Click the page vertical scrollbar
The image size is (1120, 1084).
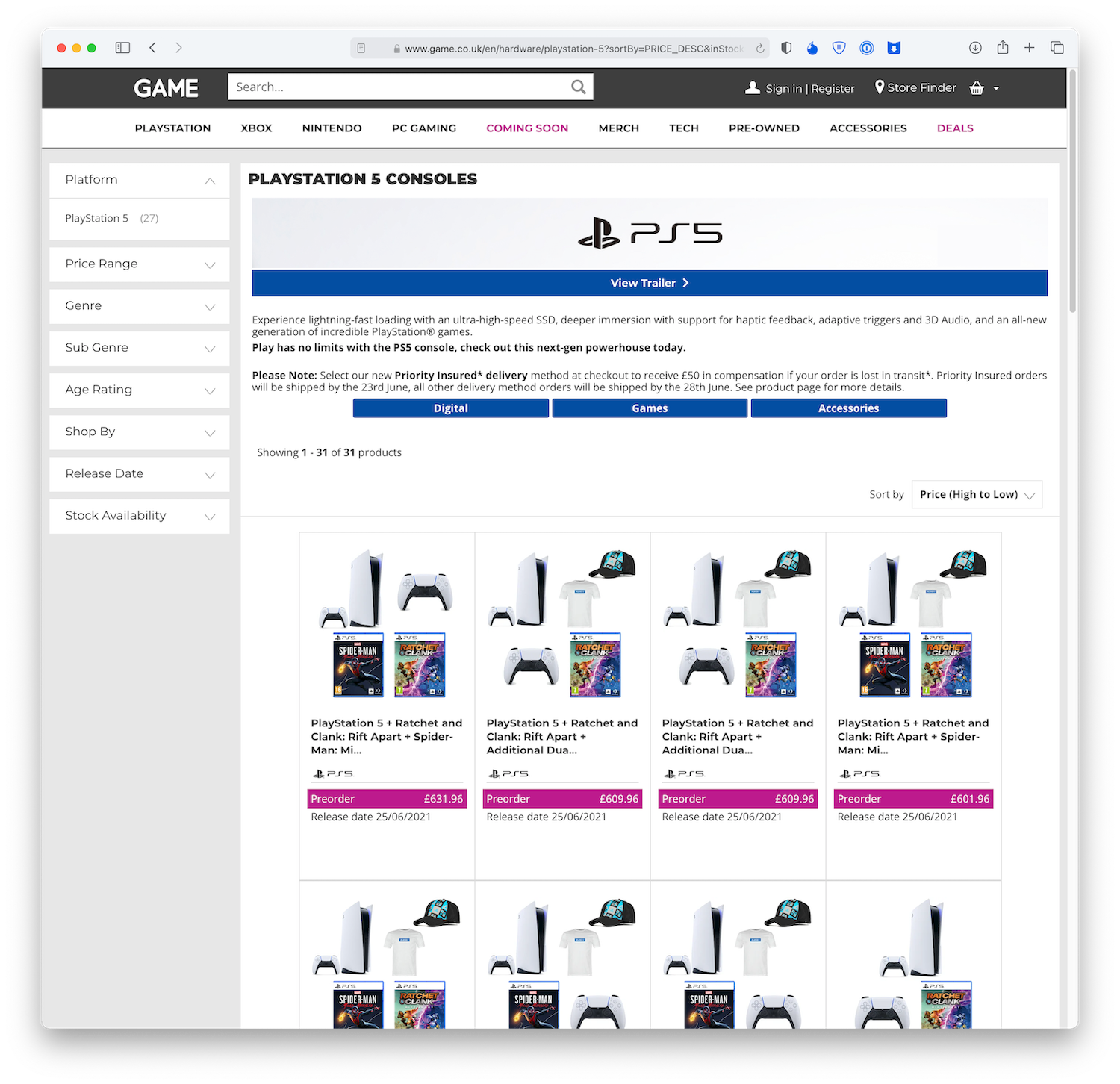click(1072, 190)
